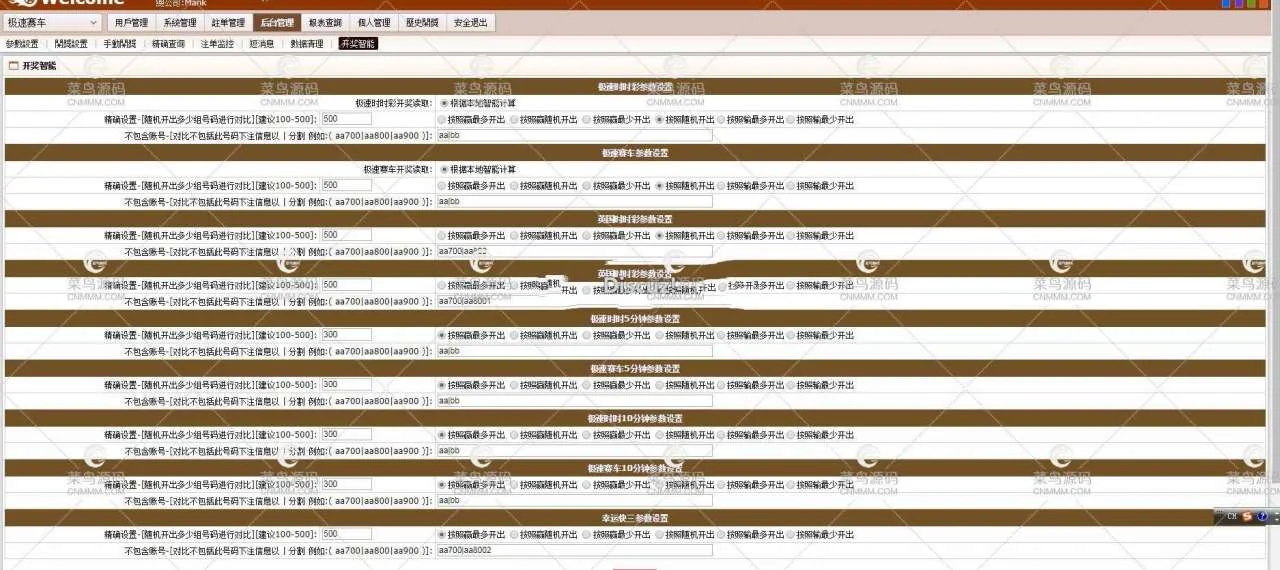Click the blue theme color swatch
The width and height of the screenshot is (1280, 570).
tap(1226, 3)
